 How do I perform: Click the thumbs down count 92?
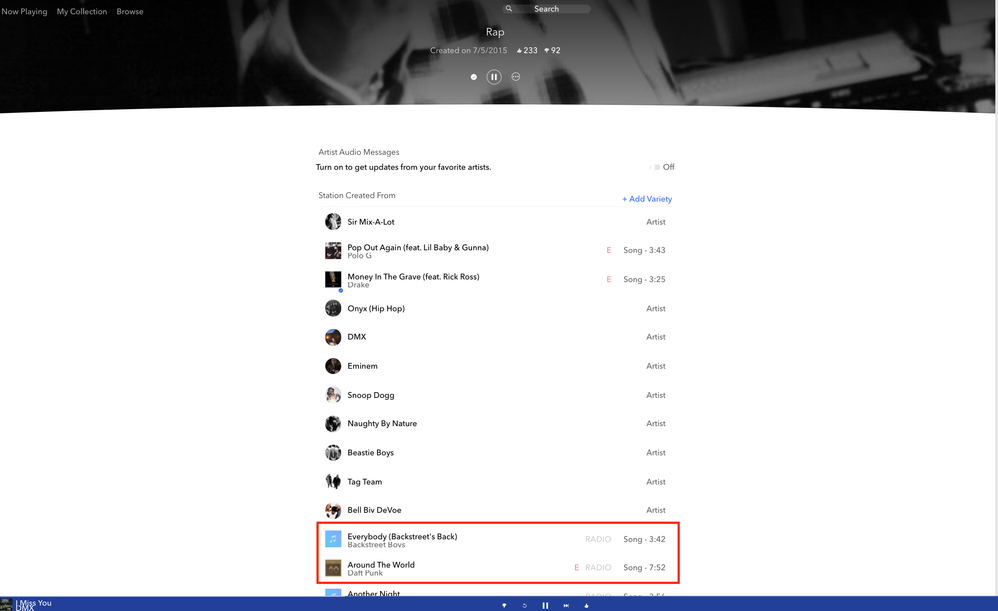point(552,50)
